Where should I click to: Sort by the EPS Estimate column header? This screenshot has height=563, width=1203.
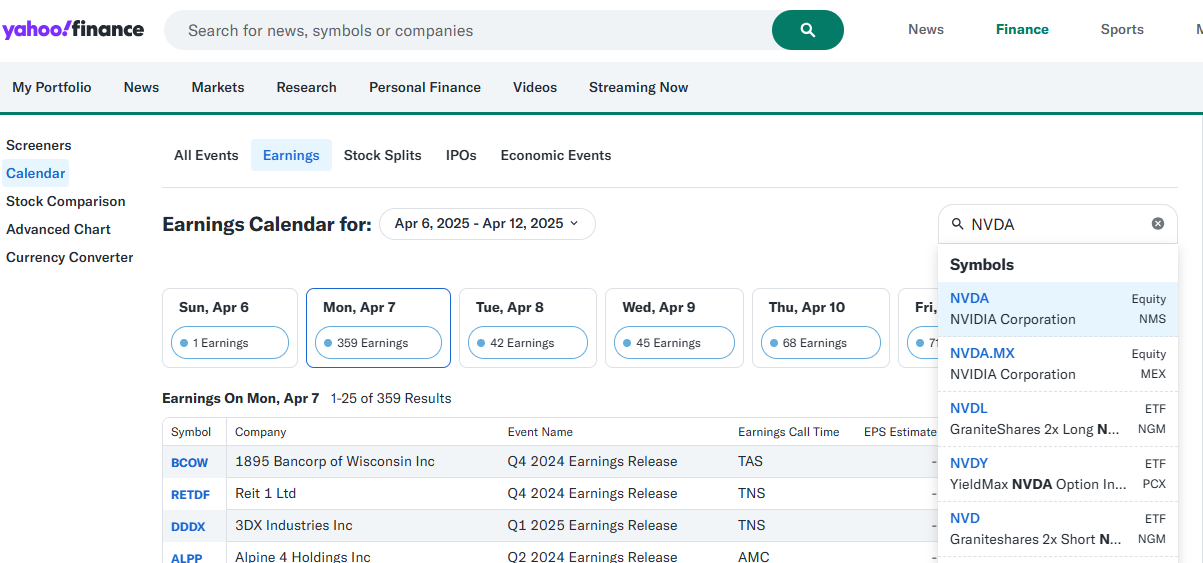point(900,432)
